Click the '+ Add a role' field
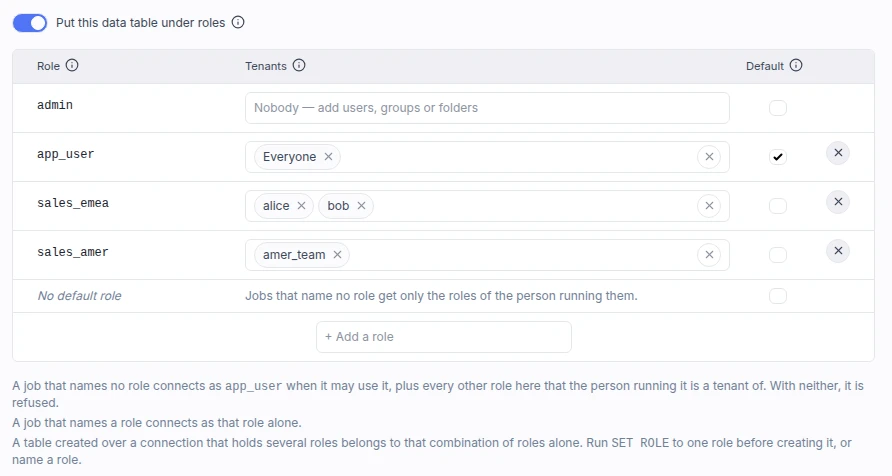The image size is (892, 476). click(444, 337)
